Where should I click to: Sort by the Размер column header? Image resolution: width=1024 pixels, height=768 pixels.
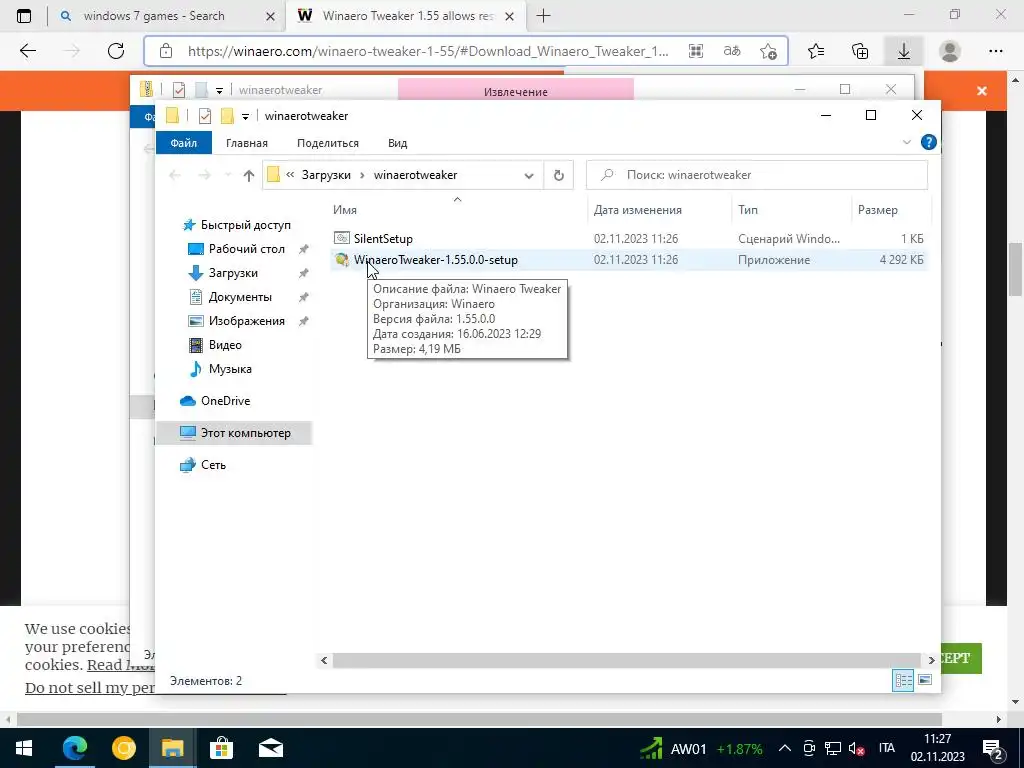click(878, 210)
